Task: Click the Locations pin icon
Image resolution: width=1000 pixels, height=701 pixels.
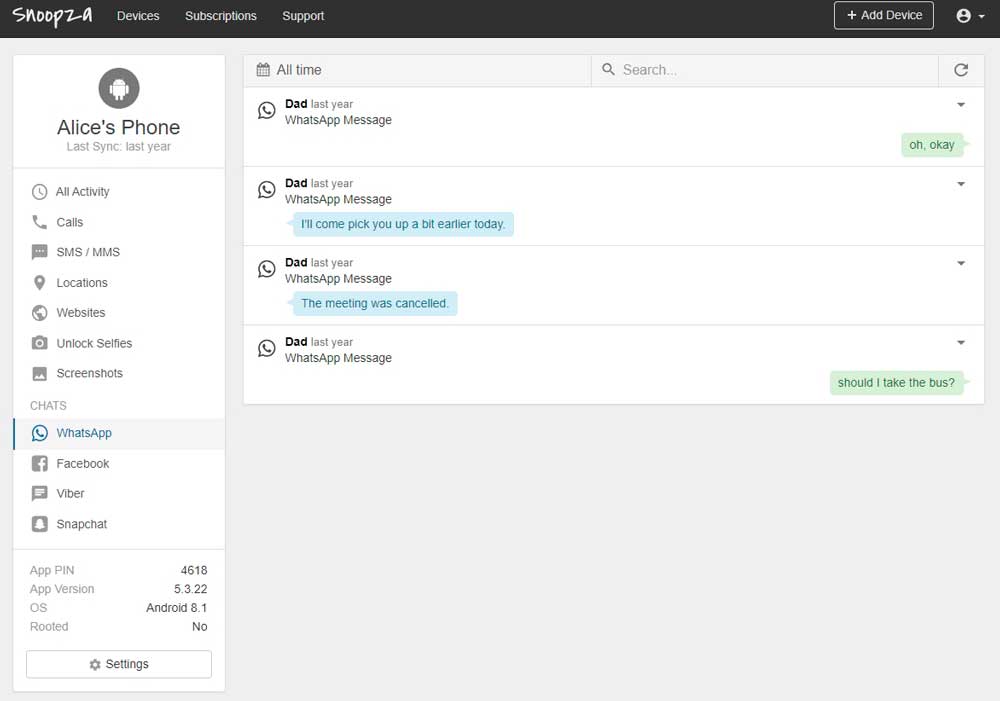Action: coord(40,283)
